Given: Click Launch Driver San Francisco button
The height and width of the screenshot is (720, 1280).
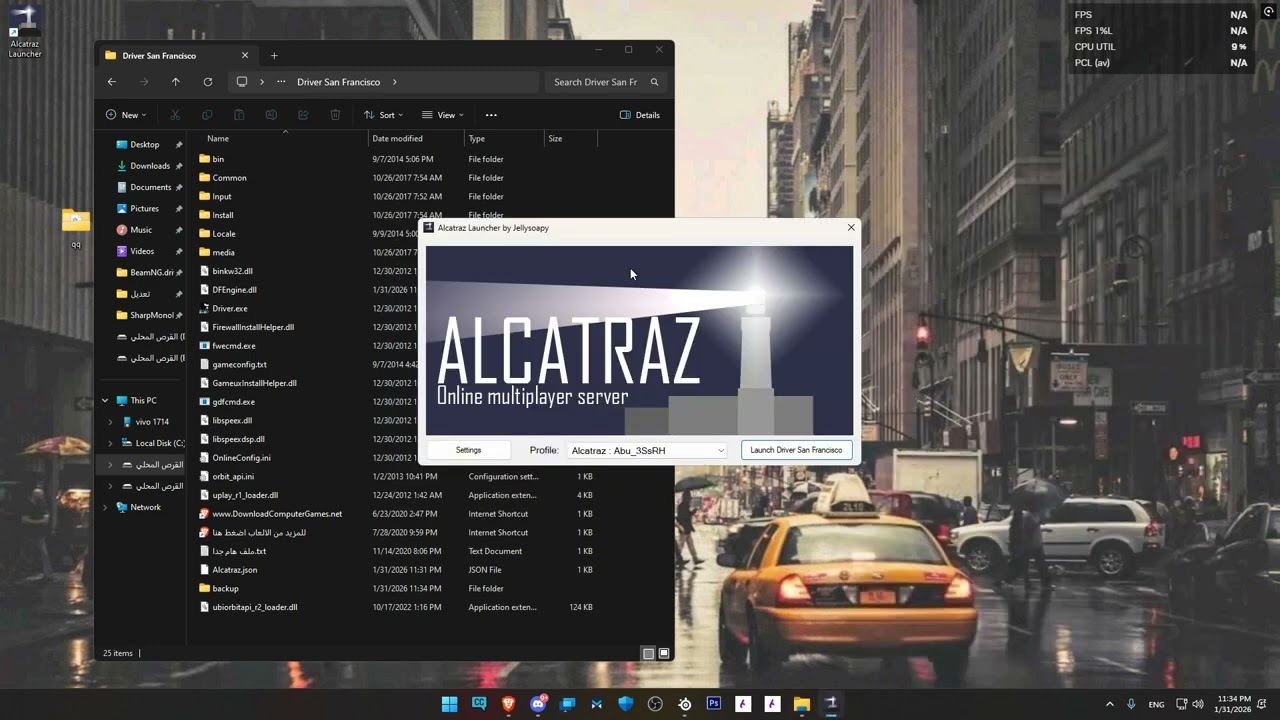Looking at the screenshot, I should [796, 450].
